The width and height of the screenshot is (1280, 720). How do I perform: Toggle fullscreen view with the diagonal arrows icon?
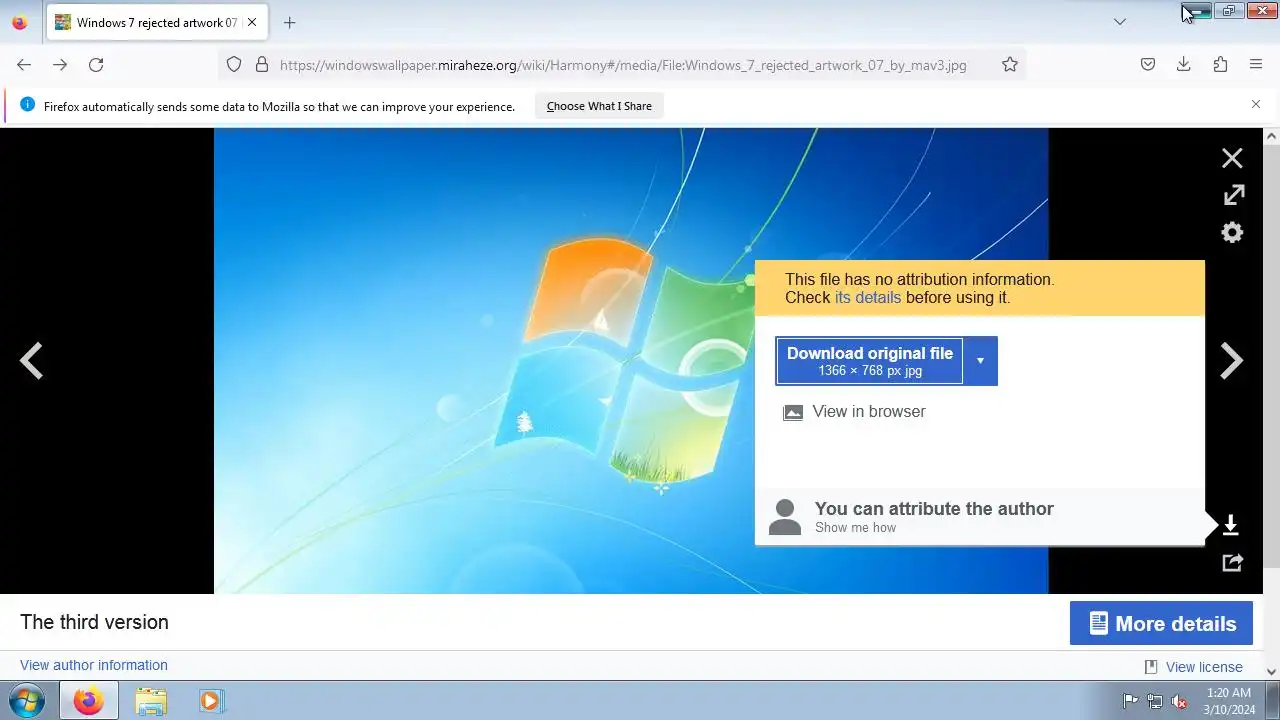point(1233,195)
